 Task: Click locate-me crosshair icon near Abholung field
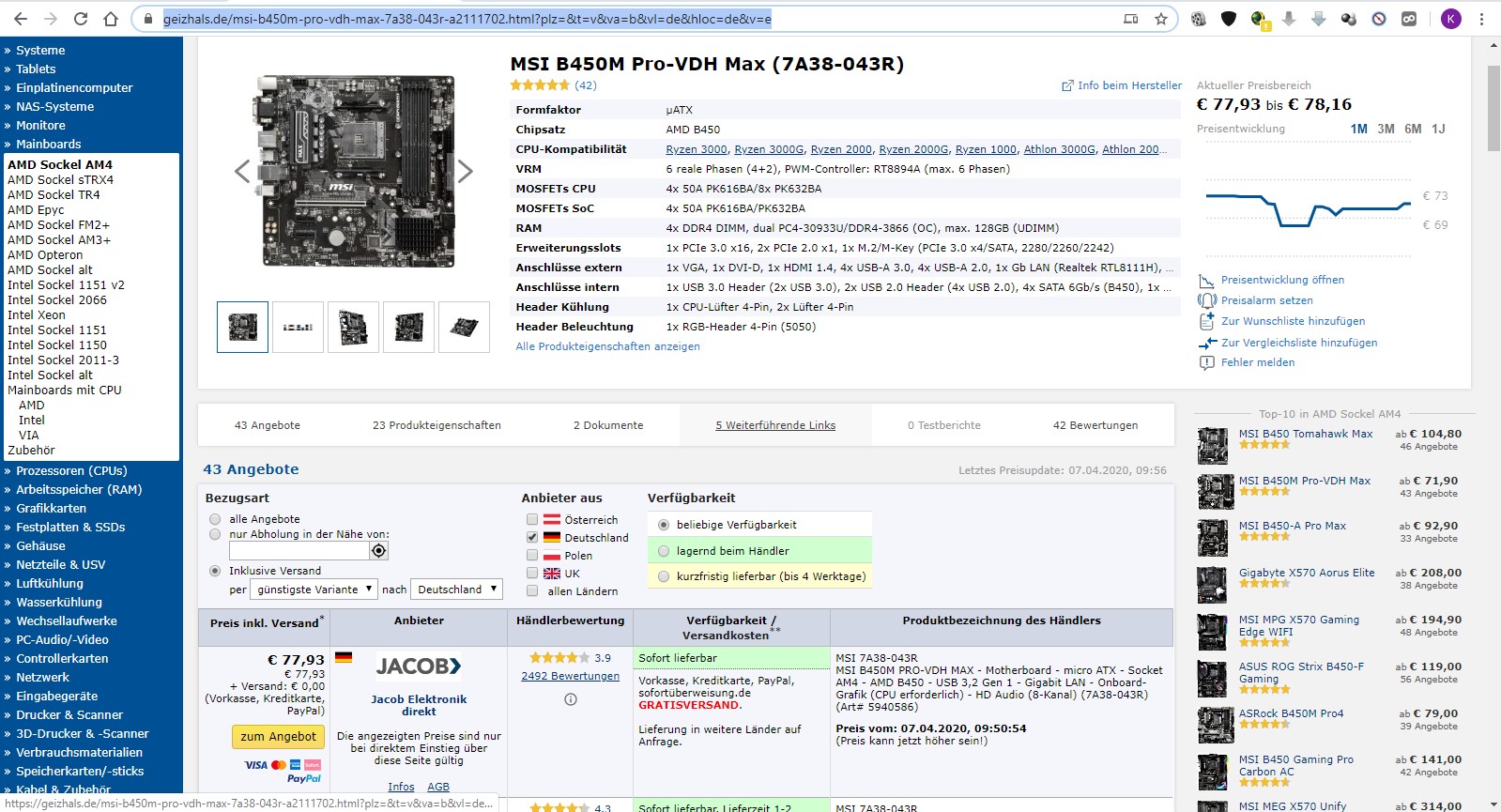pyautogui.click(x=379, y=551)
